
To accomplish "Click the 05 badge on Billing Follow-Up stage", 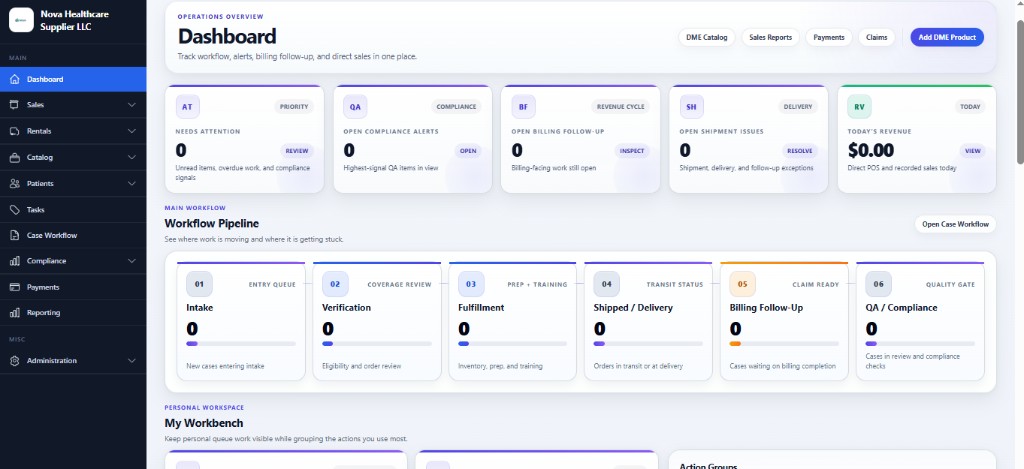I will point(743,284).
